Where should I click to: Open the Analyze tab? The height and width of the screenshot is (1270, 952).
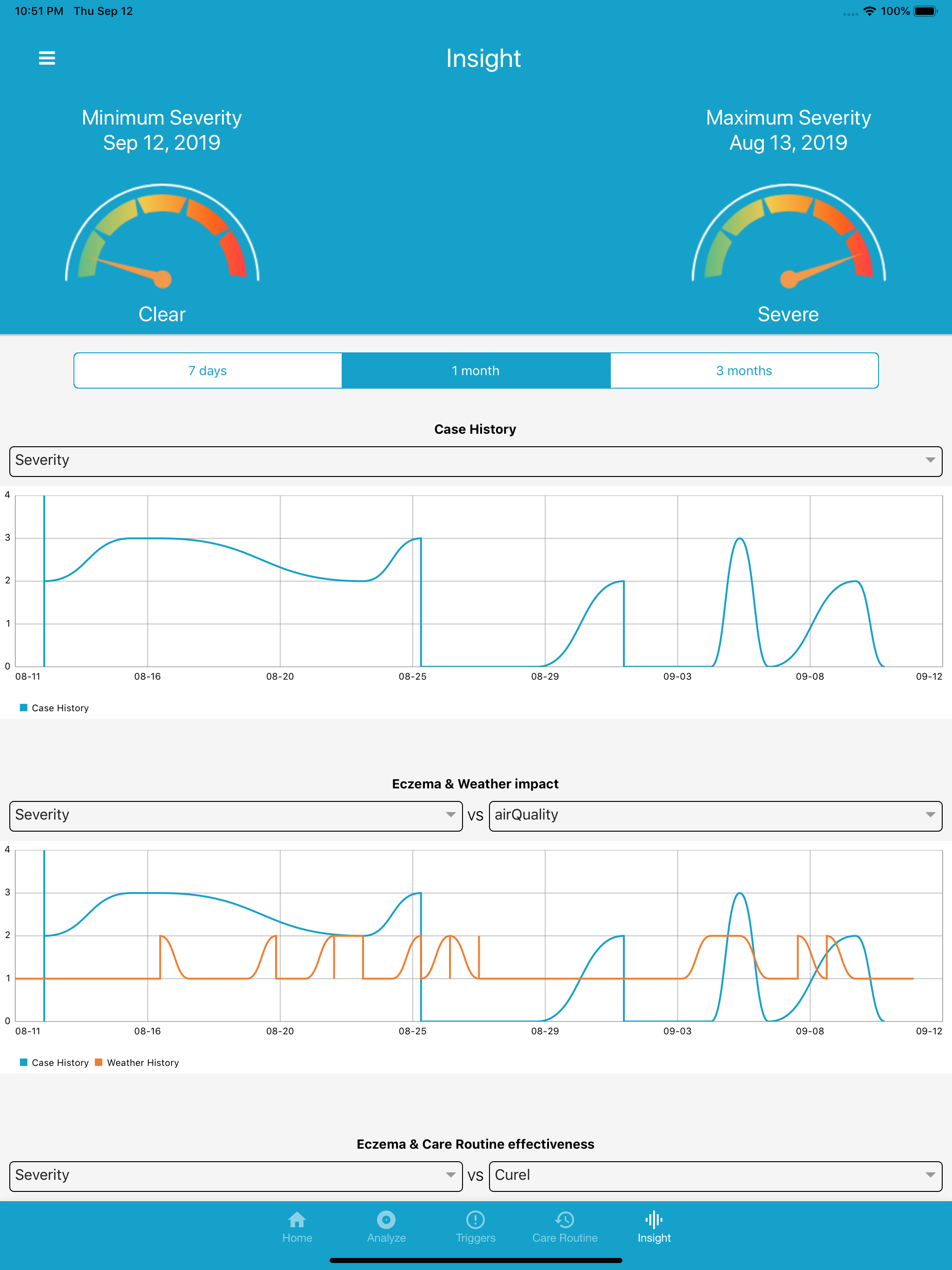[386, 1227]
